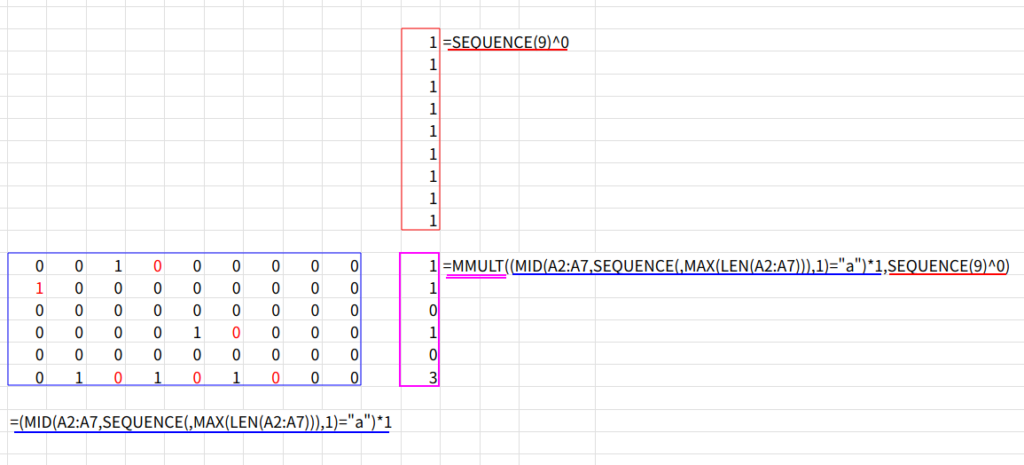Click the MMULT formula text
Image resolution: width=1024 pixels, height=465 pixels.
(x=725, y=266)
